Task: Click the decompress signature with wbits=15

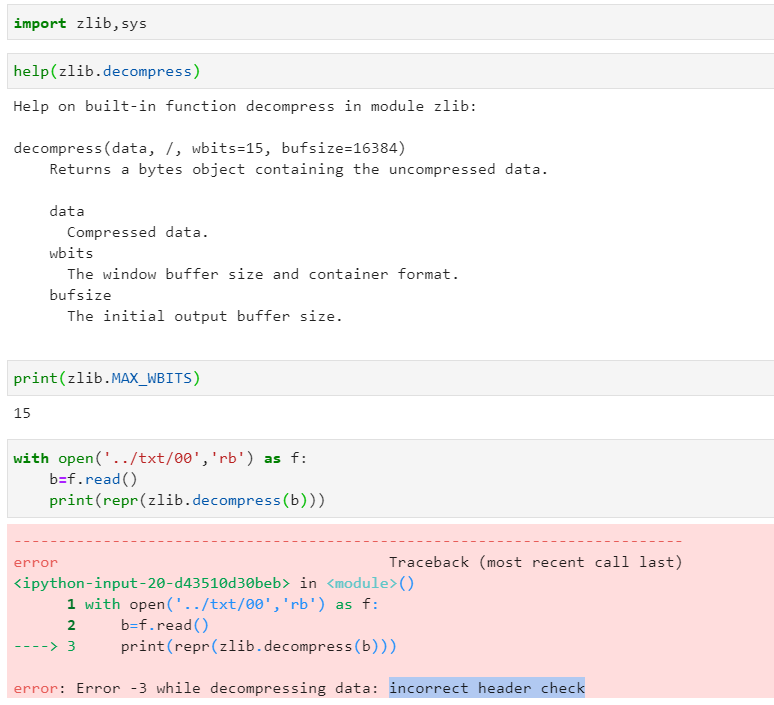Action: [209, 148]
